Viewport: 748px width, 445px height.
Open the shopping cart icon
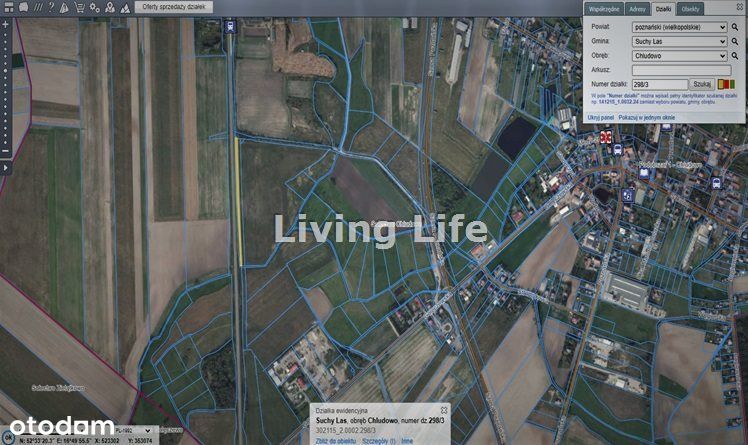80,7
